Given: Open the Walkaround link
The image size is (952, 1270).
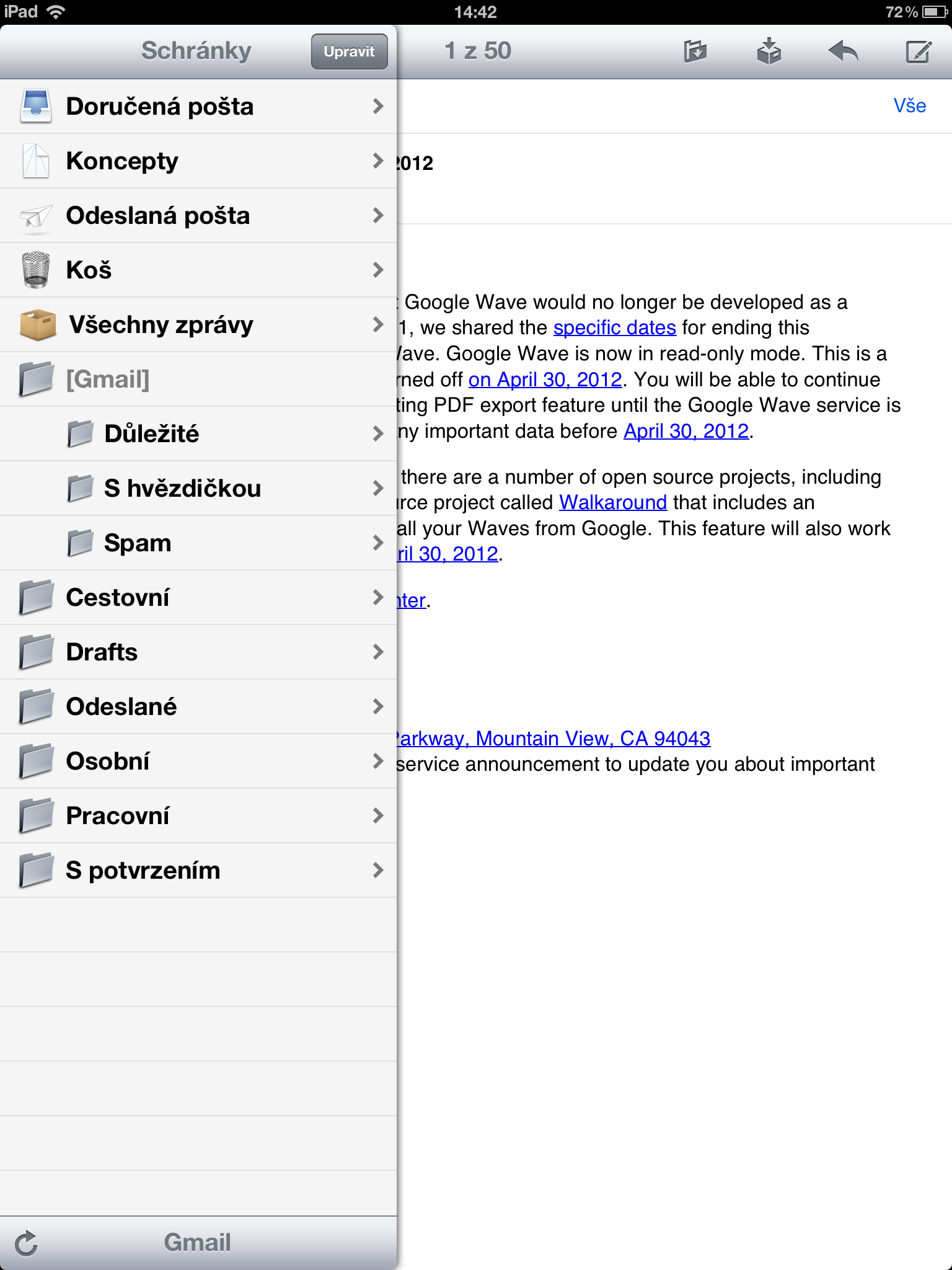Looking at the screenshot, I should [x=612, y=502].
